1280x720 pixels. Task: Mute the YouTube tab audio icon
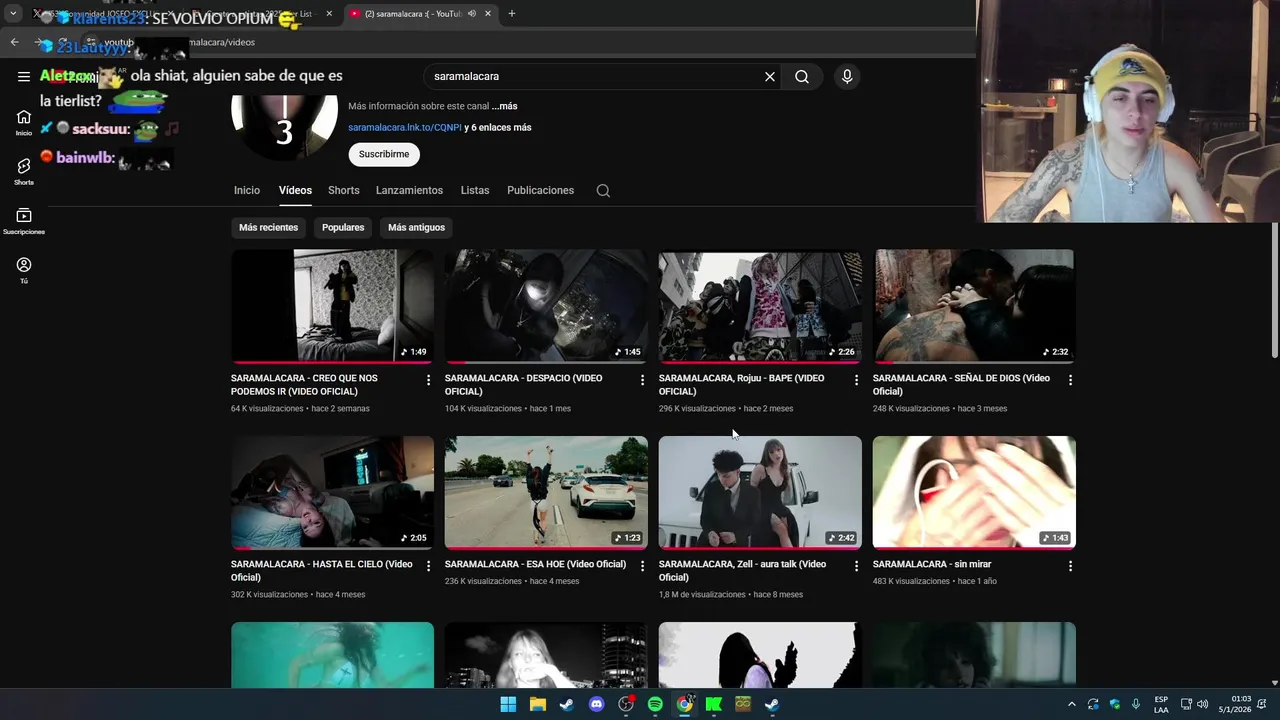tap(472, 14)
